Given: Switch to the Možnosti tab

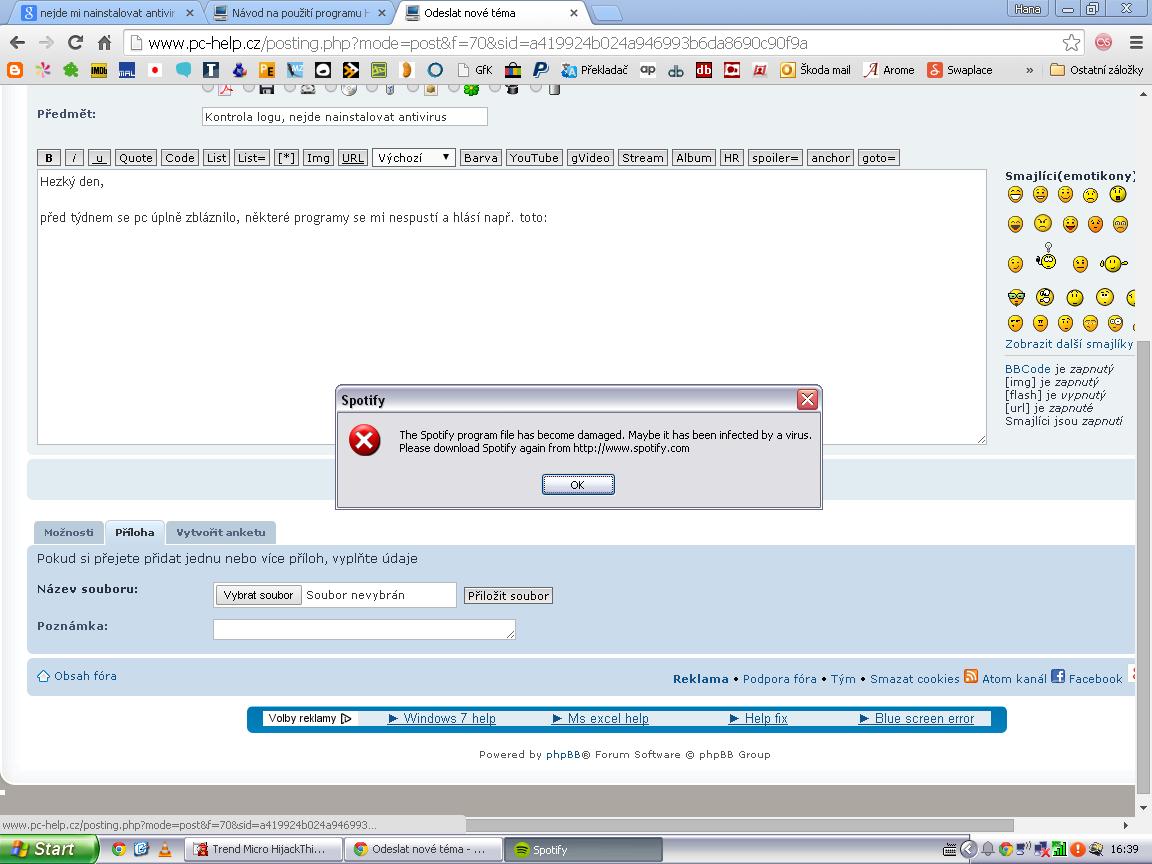Looking at the screenshot, I should (x=68, y=532).
